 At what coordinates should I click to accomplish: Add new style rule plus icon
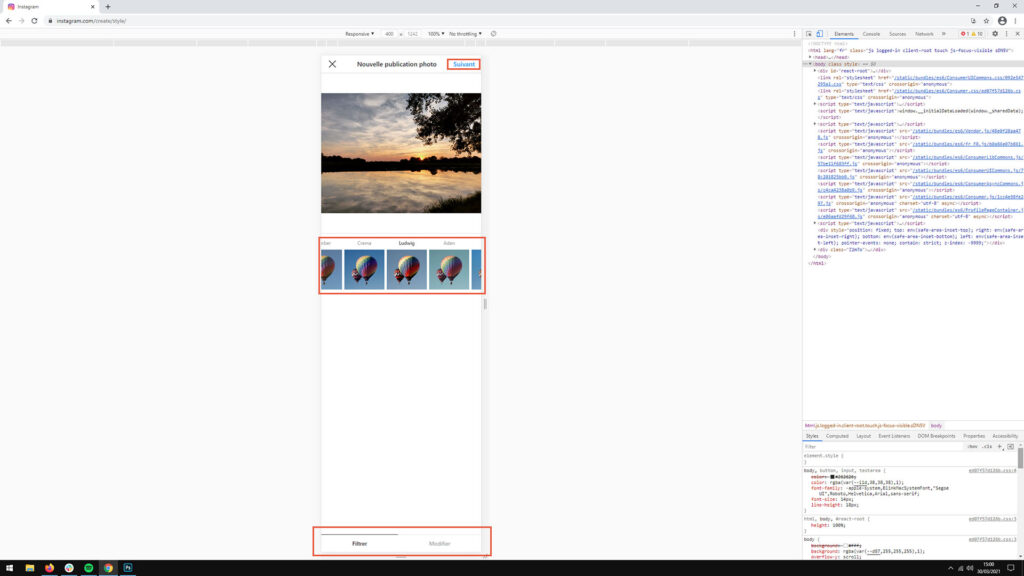point(999,447)
